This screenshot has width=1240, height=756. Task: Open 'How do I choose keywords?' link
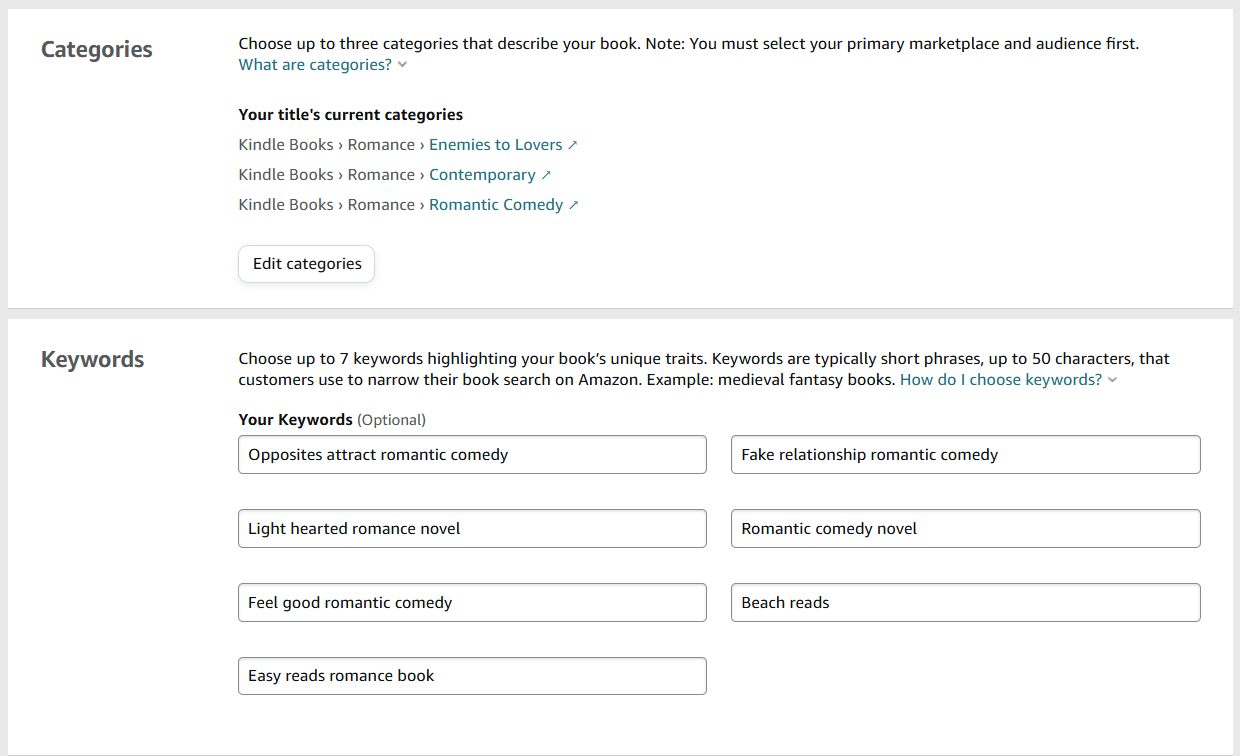pyautogui.click(x=1001, y=380)
